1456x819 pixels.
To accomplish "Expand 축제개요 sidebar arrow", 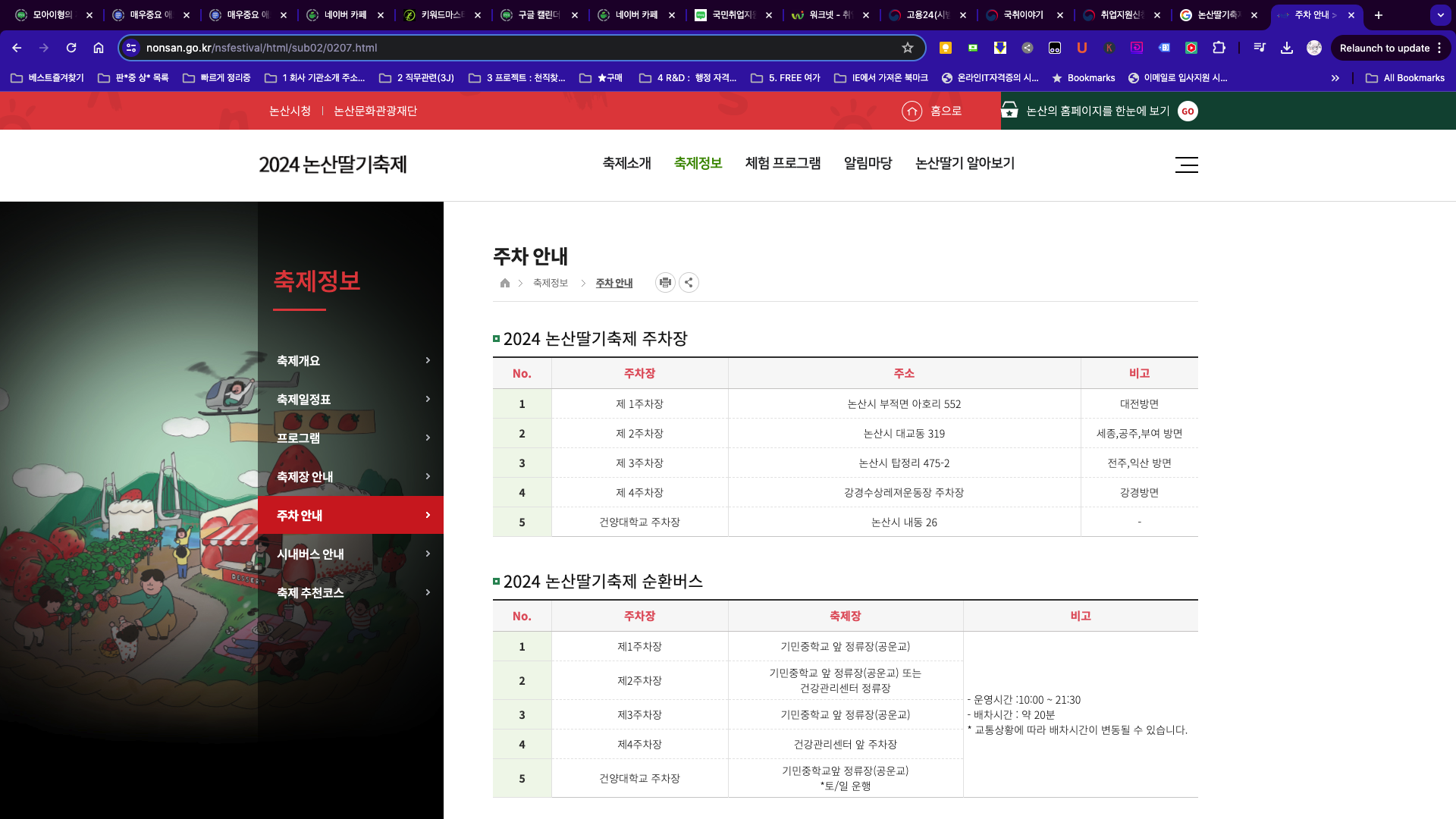I will tap(428, 360).
